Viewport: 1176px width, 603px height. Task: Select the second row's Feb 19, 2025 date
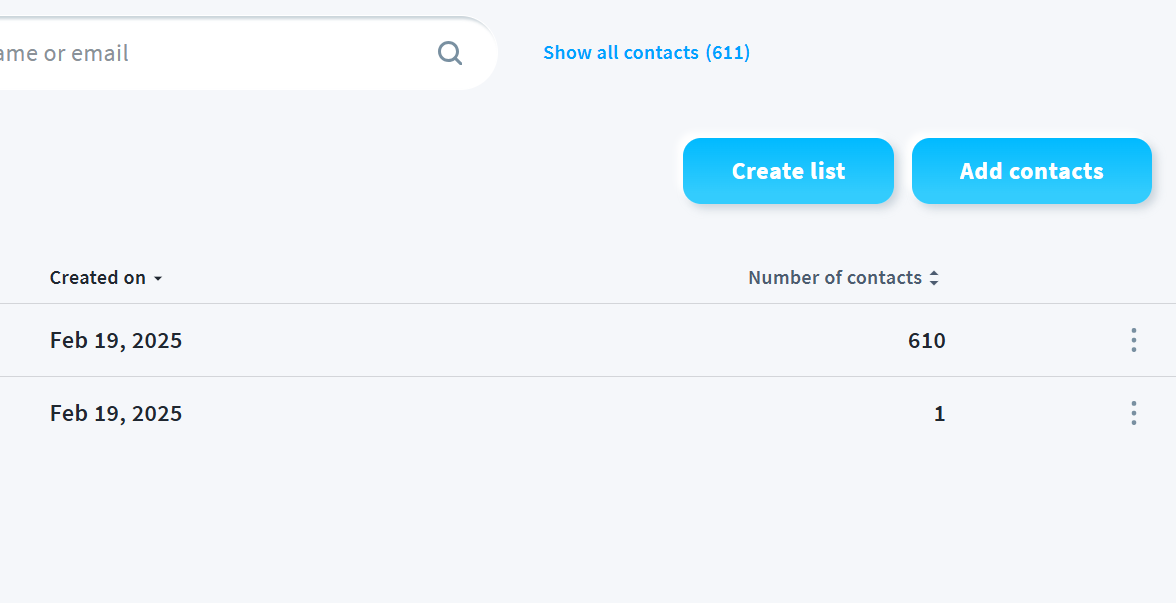[x=116, y=413]
